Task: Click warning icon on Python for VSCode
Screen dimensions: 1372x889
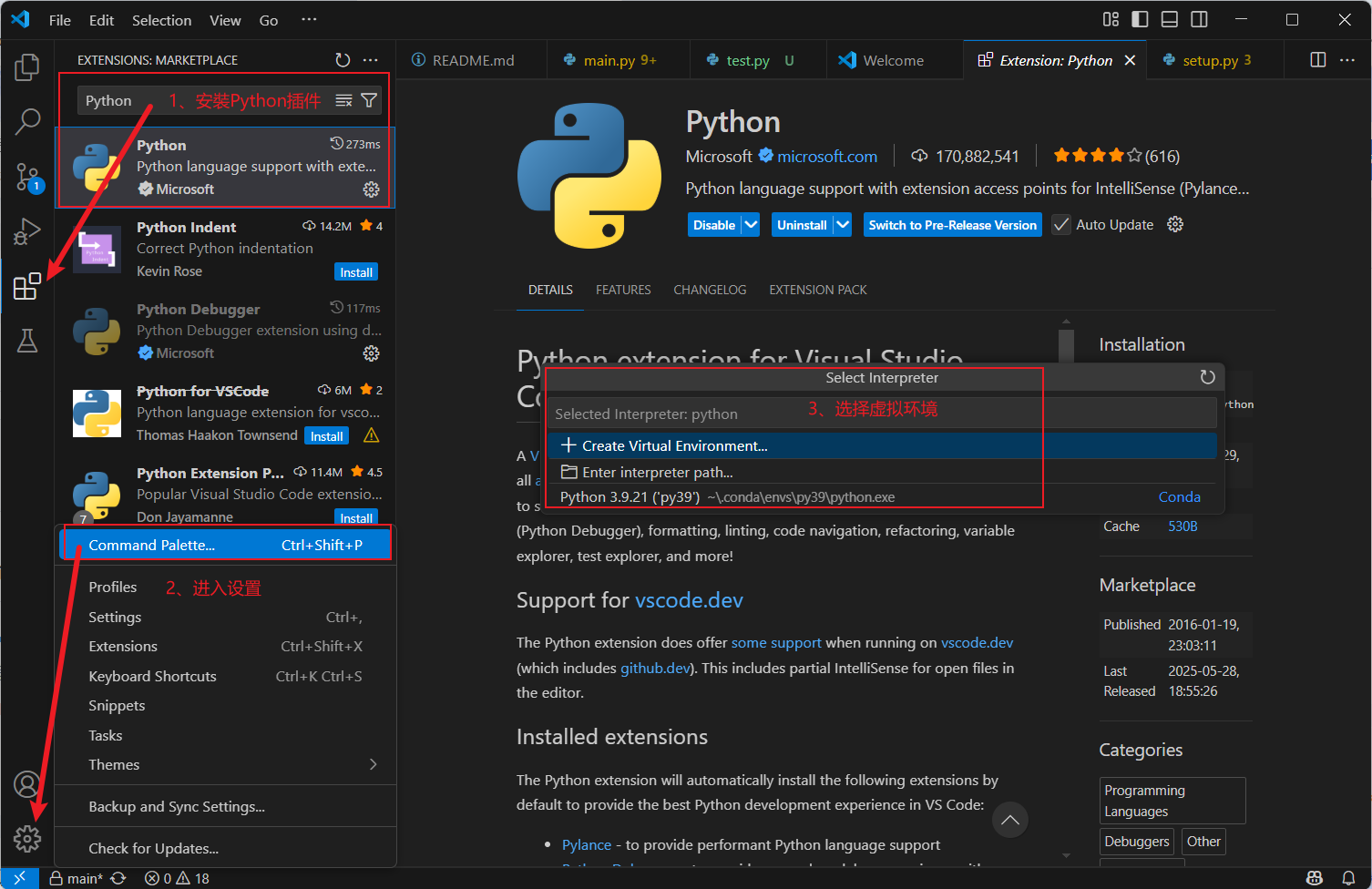Action: [371, 435]
